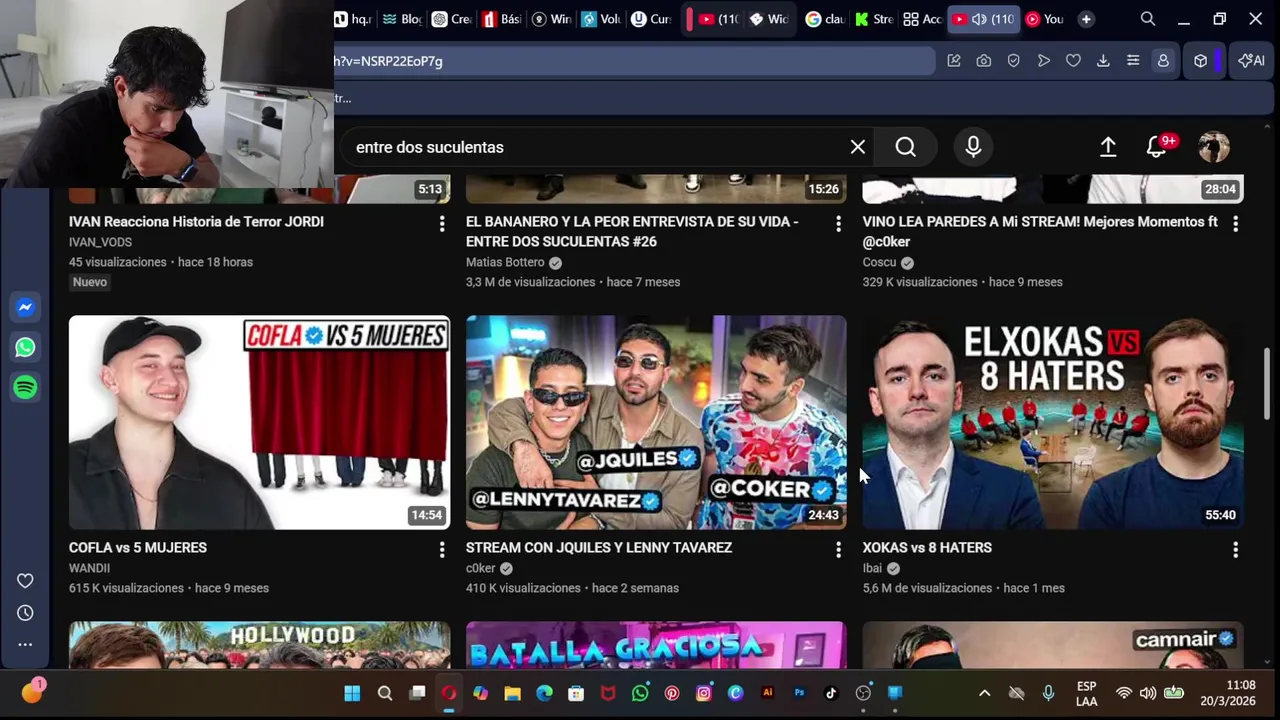Open downloads from the address bar toolbar

(x=1103, y=61)
